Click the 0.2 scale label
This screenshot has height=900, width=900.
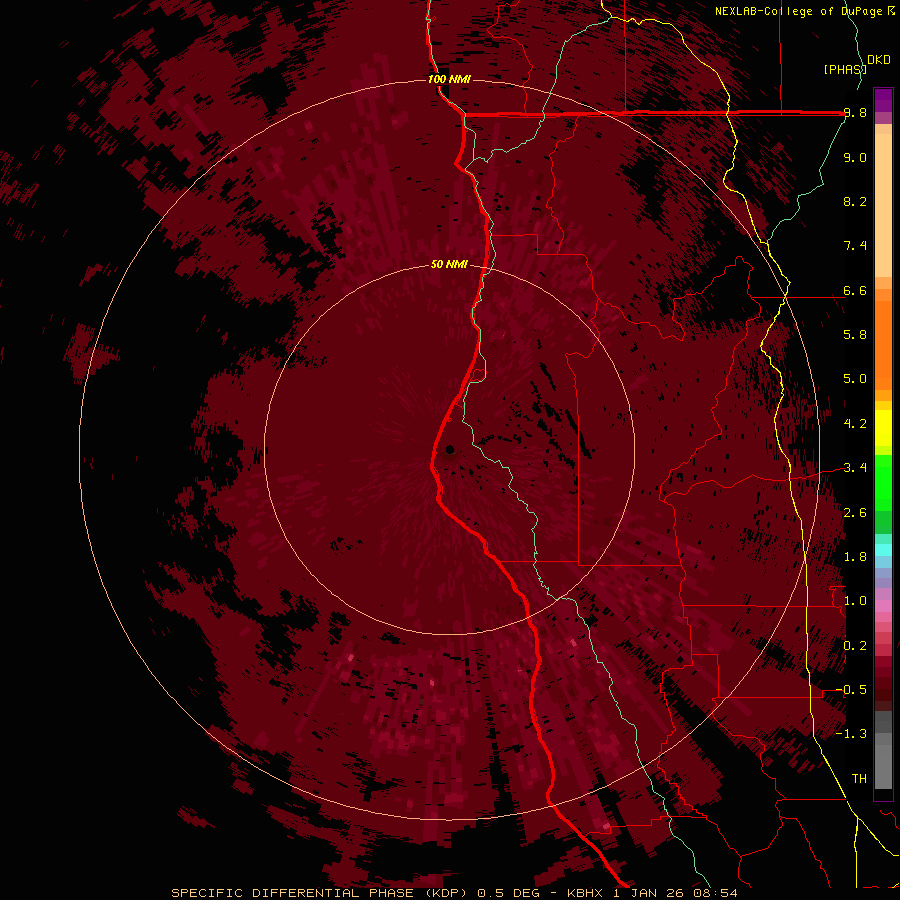click(x=855, y=646)
